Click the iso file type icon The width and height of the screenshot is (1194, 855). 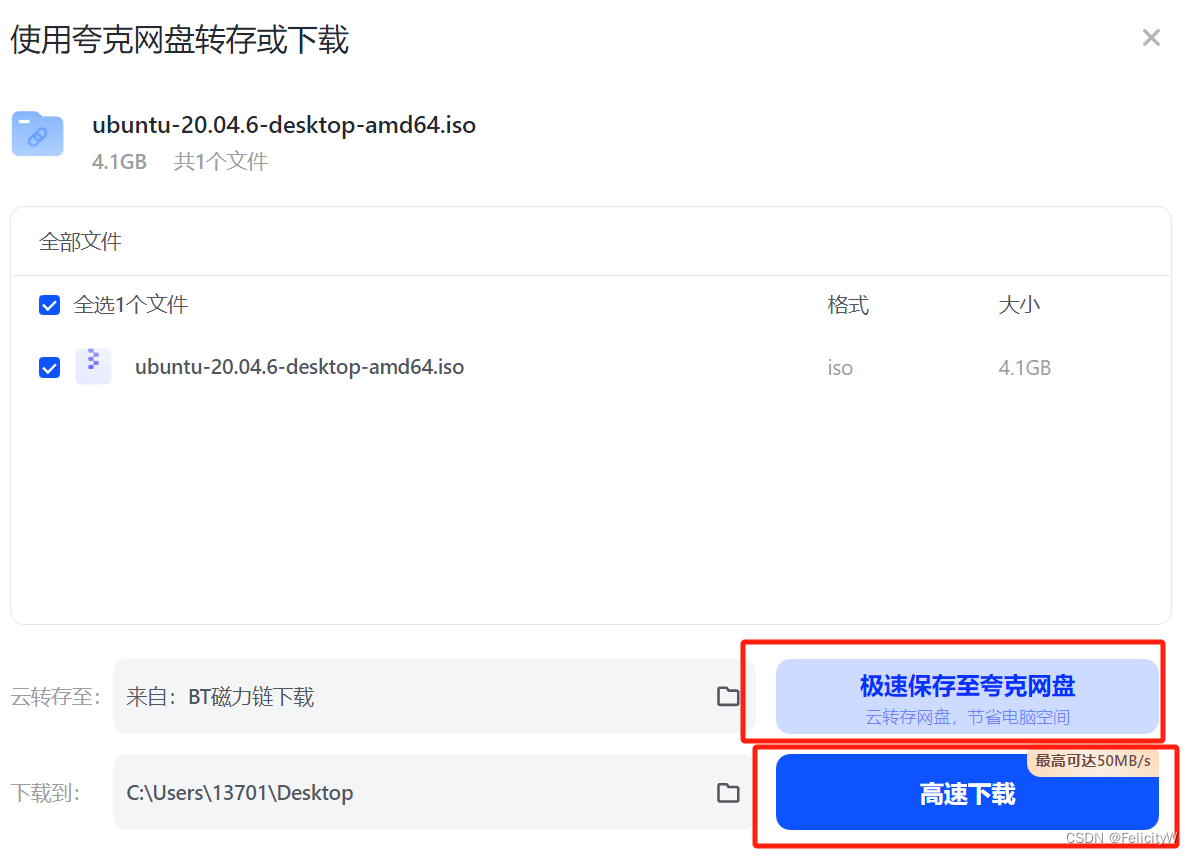(94, 366)
